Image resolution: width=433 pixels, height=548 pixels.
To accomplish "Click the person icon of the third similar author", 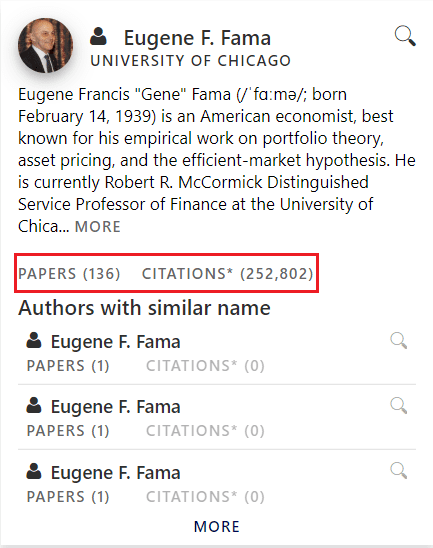I will click(x=34, y=471).
